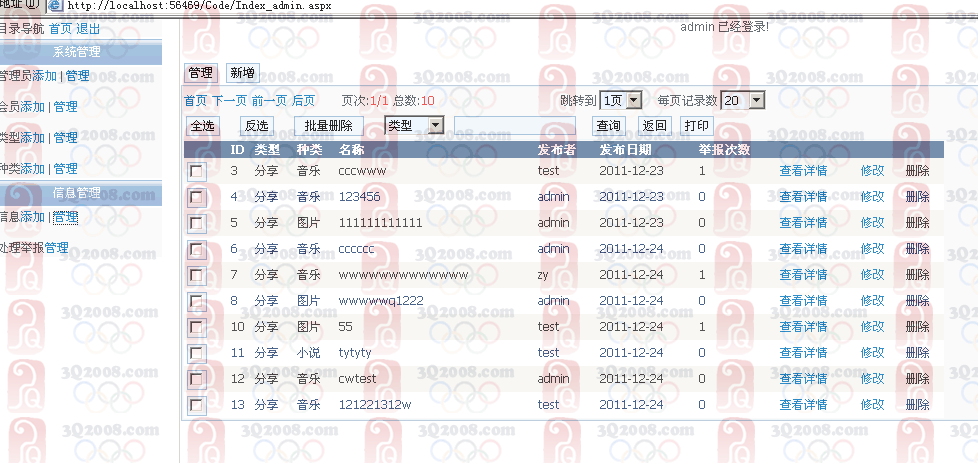Go to 前一页 previous page link

pos(269,101)
